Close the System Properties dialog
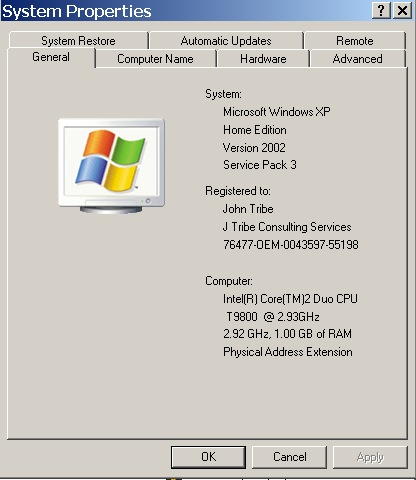The height and width of the screenshot is (480, 416). pyautogui.click(x=402, y=10)
